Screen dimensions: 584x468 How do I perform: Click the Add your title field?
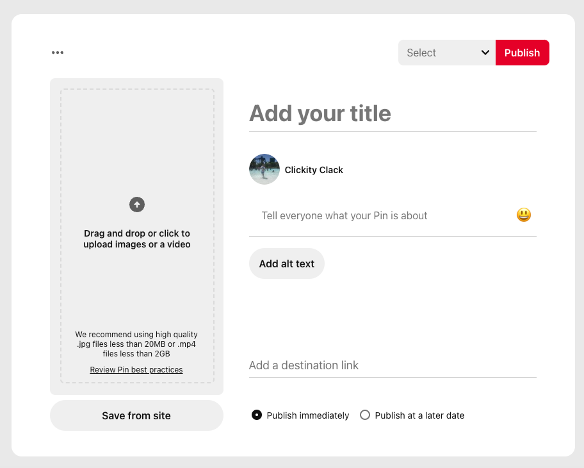coord(393,113)
